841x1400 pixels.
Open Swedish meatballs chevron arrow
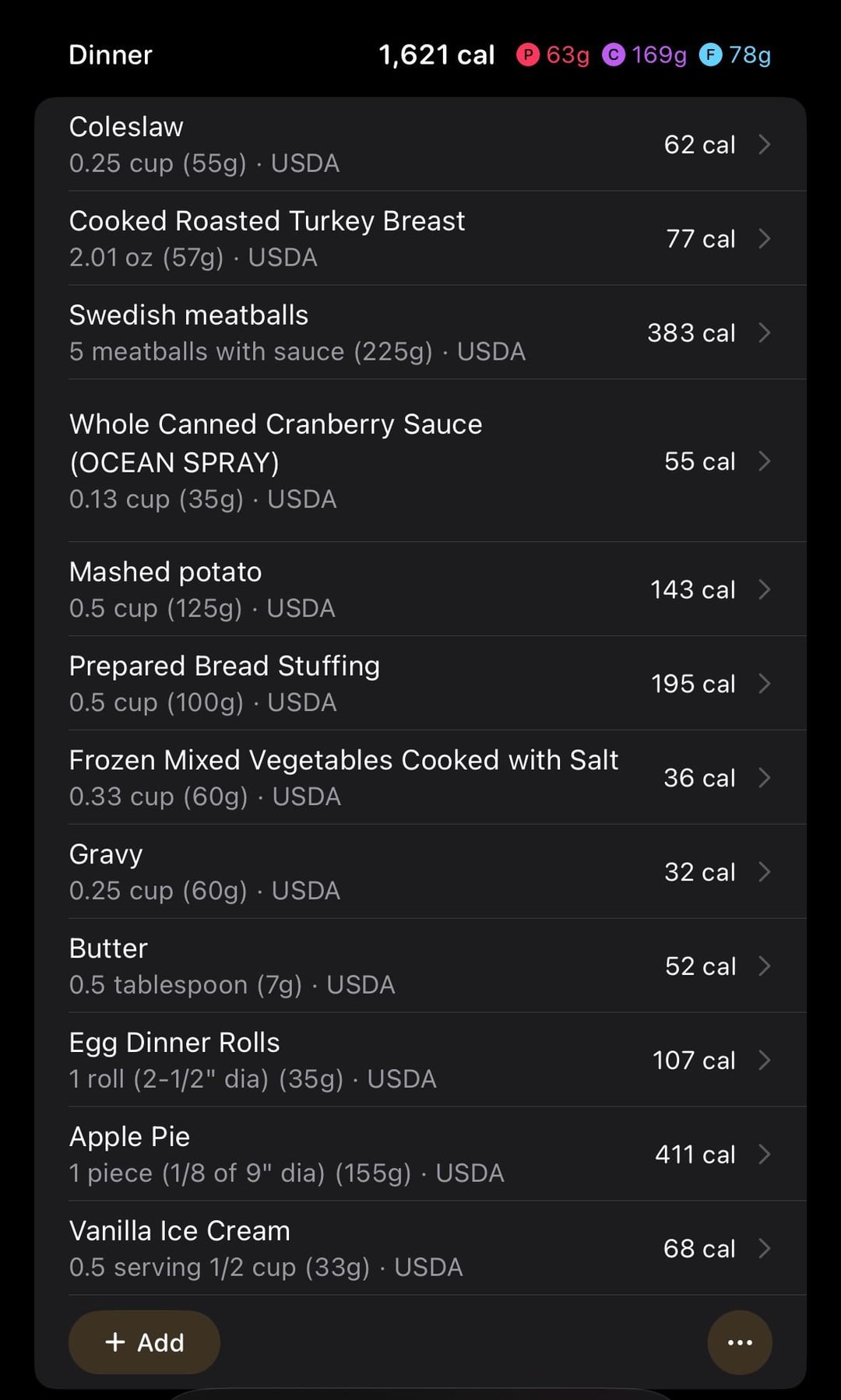[765, 332]
